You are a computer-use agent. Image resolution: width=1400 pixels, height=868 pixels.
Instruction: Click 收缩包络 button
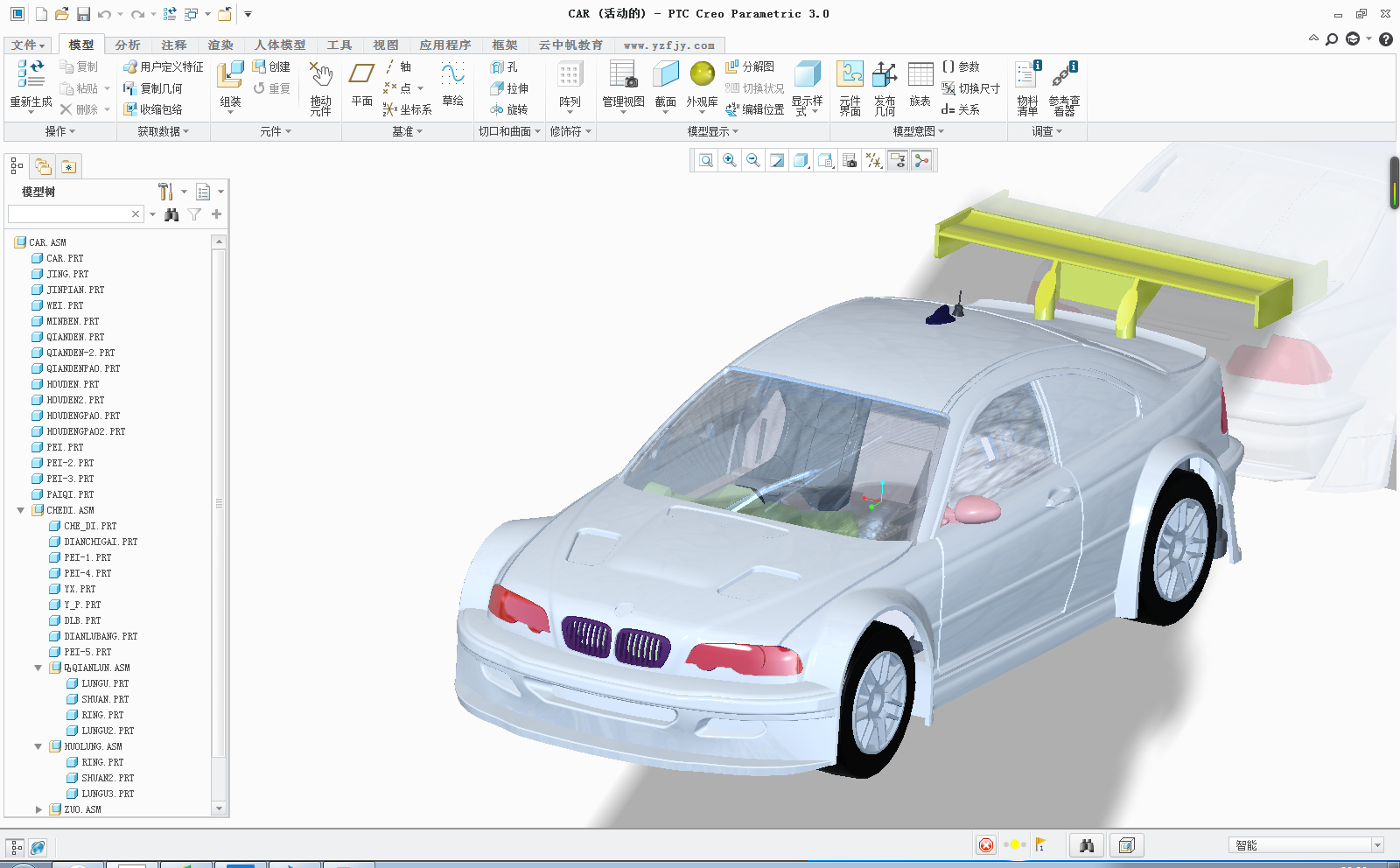click(x=152, y=109)
